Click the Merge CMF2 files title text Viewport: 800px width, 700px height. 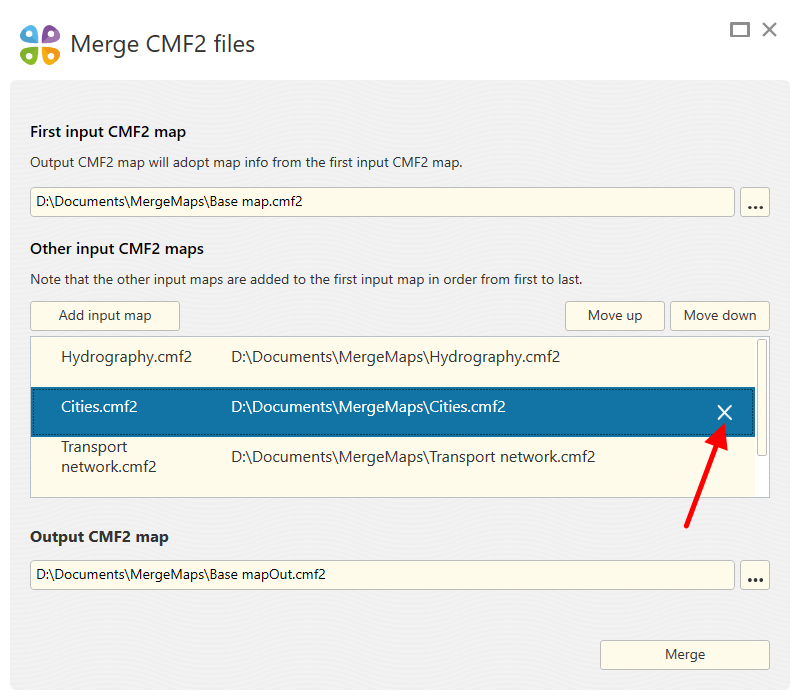[162, 45]
